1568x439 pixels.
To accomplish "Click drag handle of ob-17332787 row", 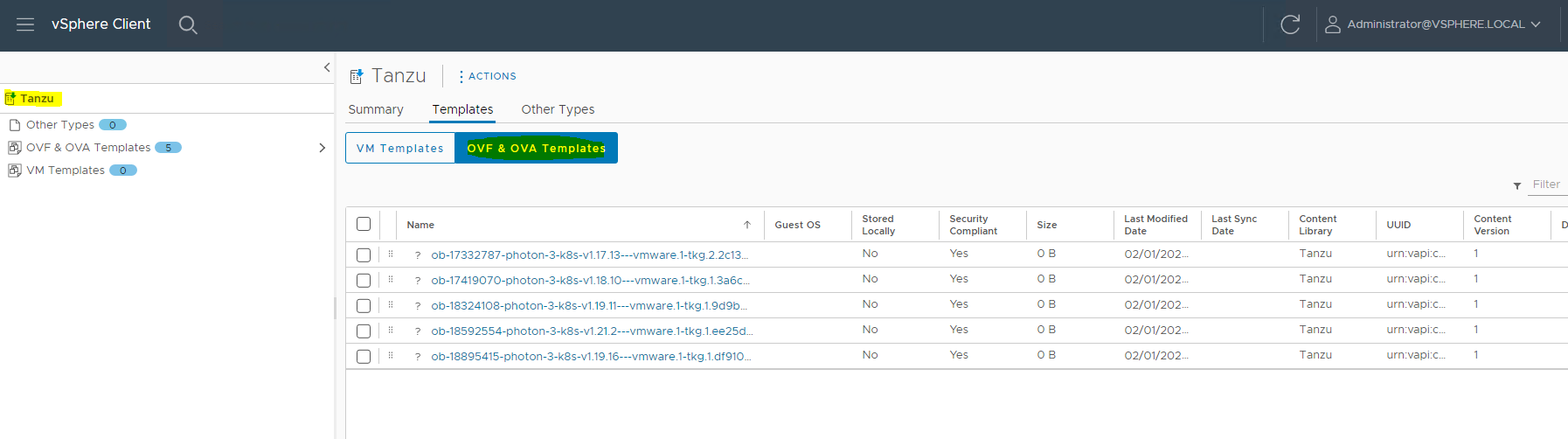I will pyautogui.click(x=391, y=254).
